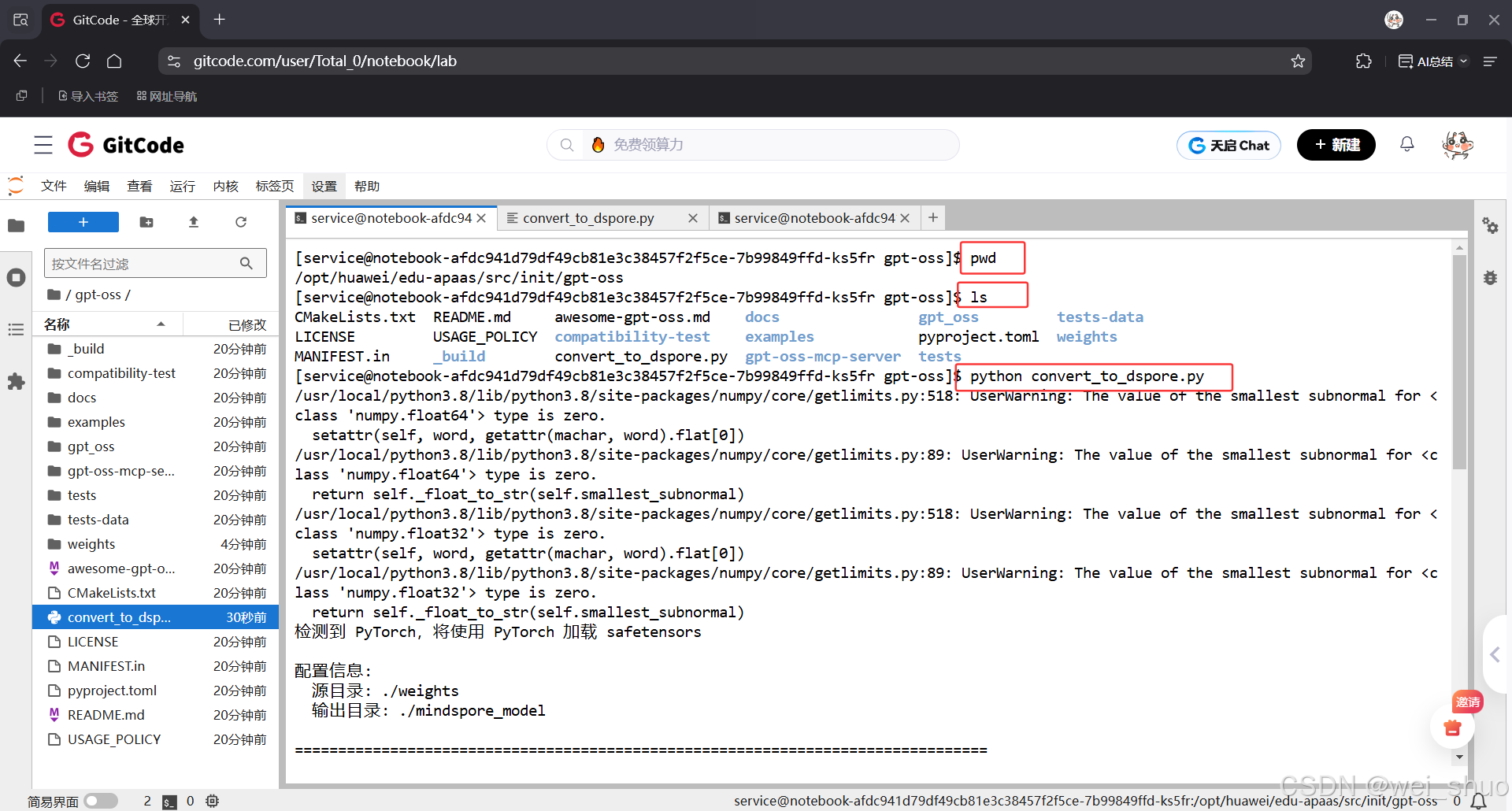
Task: Open the tests-data folder
Action: [x=155, y=520]
